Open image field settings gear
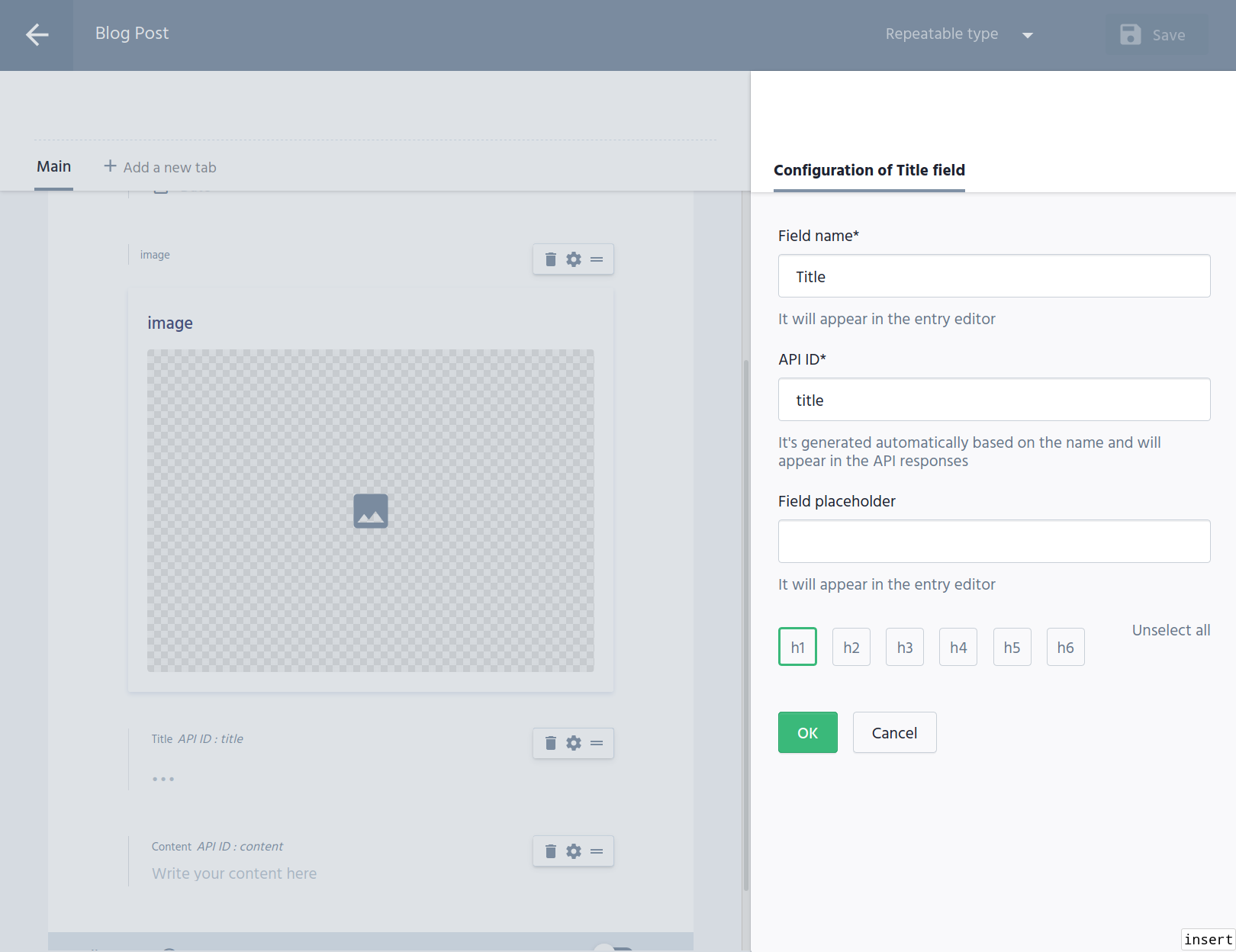 pyautogui.click(x=574, y=259)
